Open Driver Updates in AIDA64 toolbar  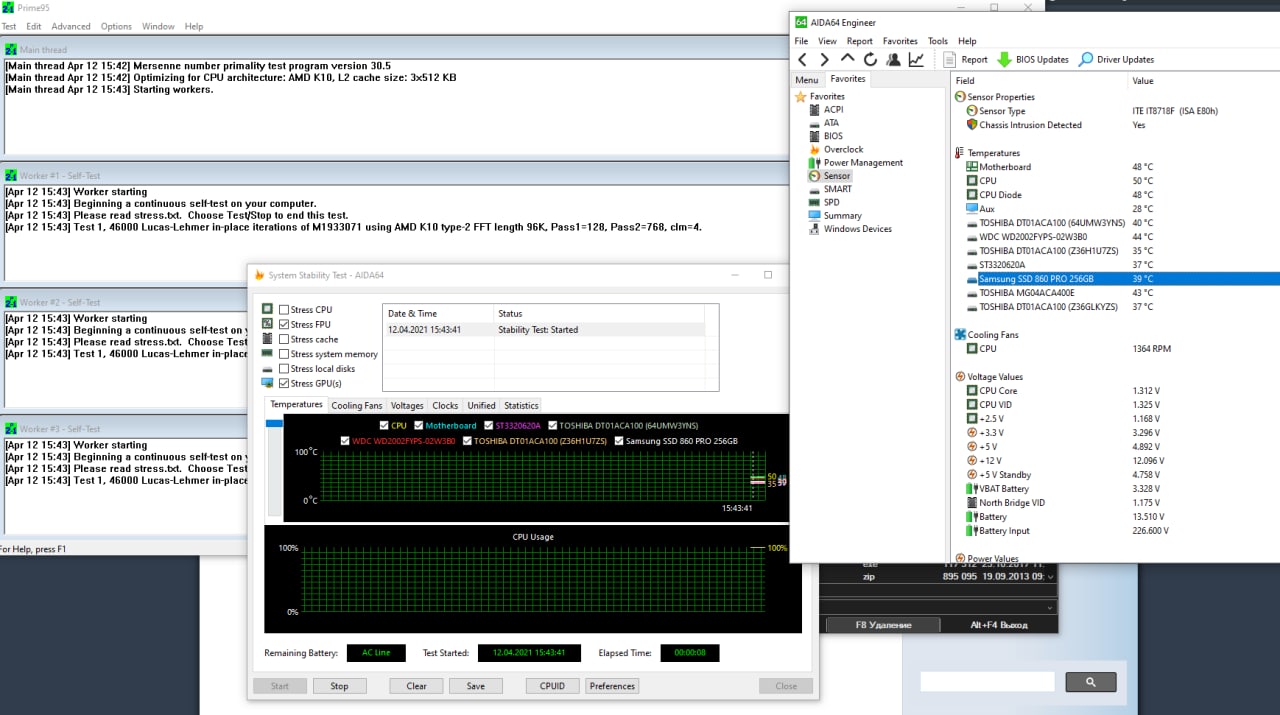(x=1116, y=59)
